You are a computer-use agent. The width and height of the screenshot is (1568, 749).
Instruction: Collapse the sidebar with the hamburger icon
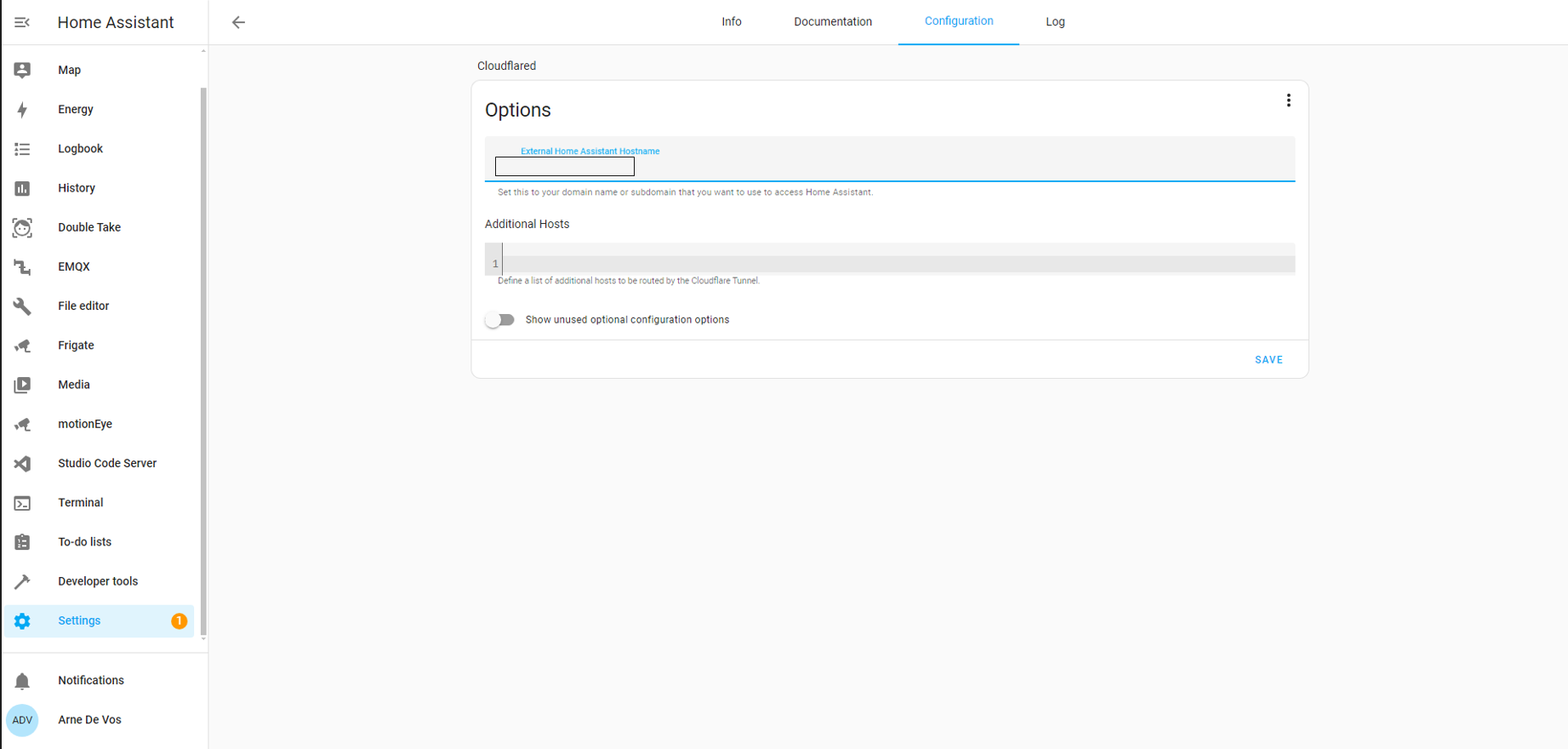coord(22,22)
